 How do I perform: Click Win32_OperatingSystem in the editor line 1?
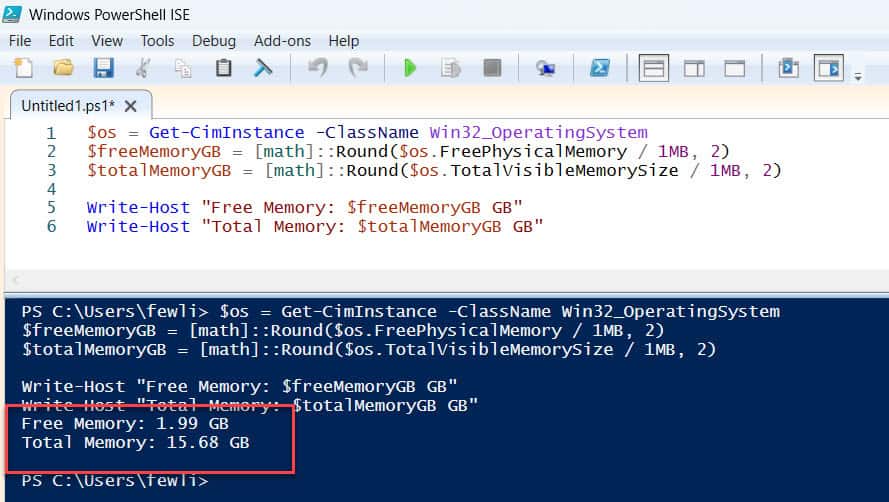[539, 133]
